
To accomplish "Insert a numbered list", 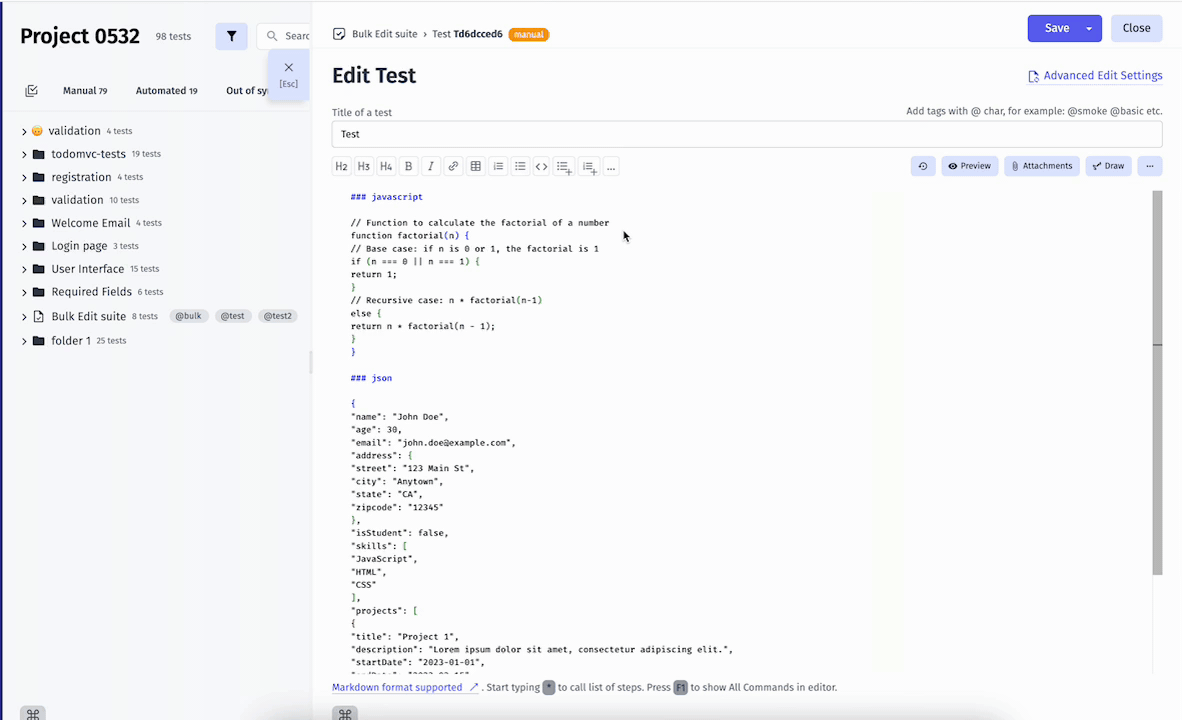I will pyautogui.click(x=498, y=167).
